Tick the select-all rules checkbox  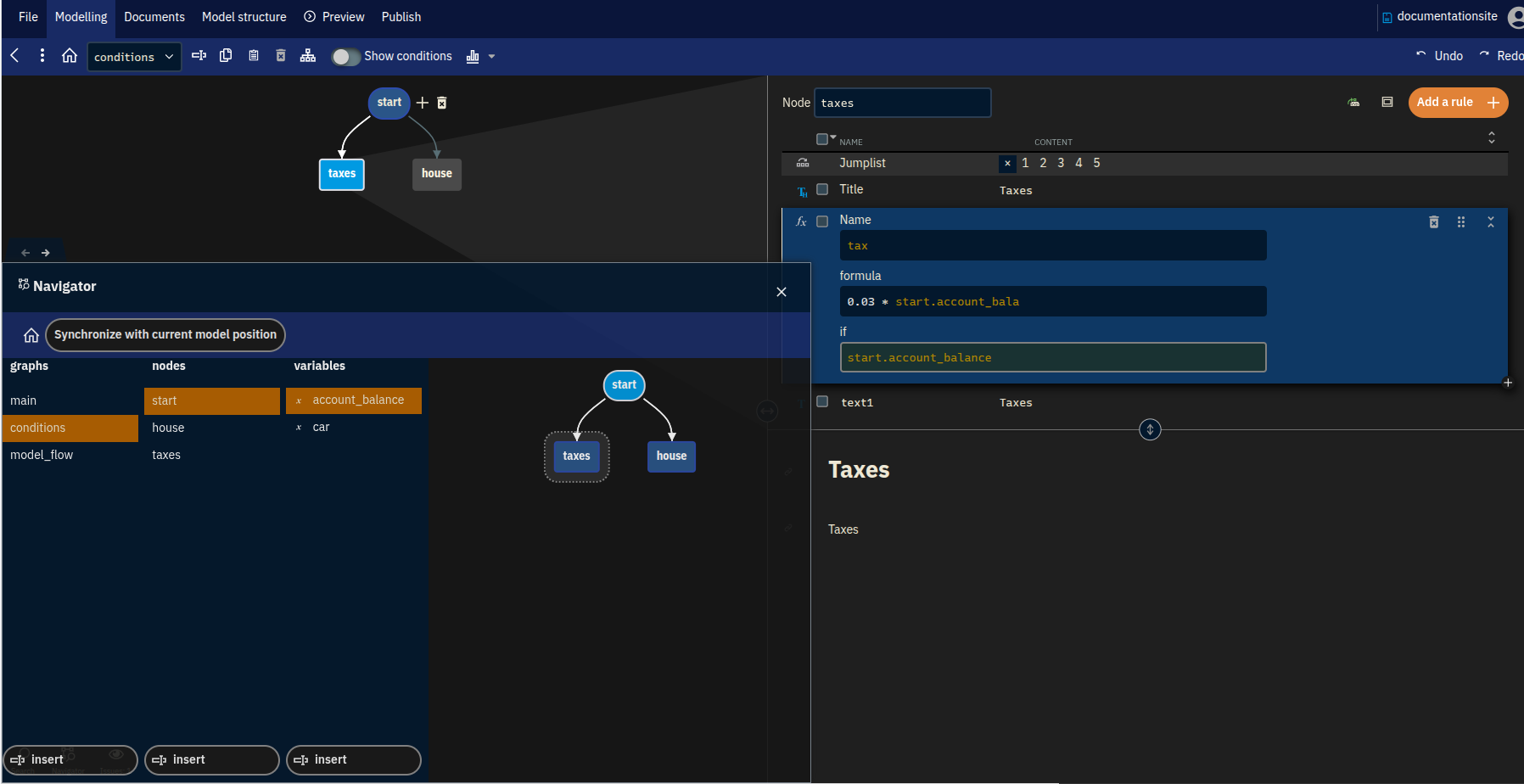[822, 139]
